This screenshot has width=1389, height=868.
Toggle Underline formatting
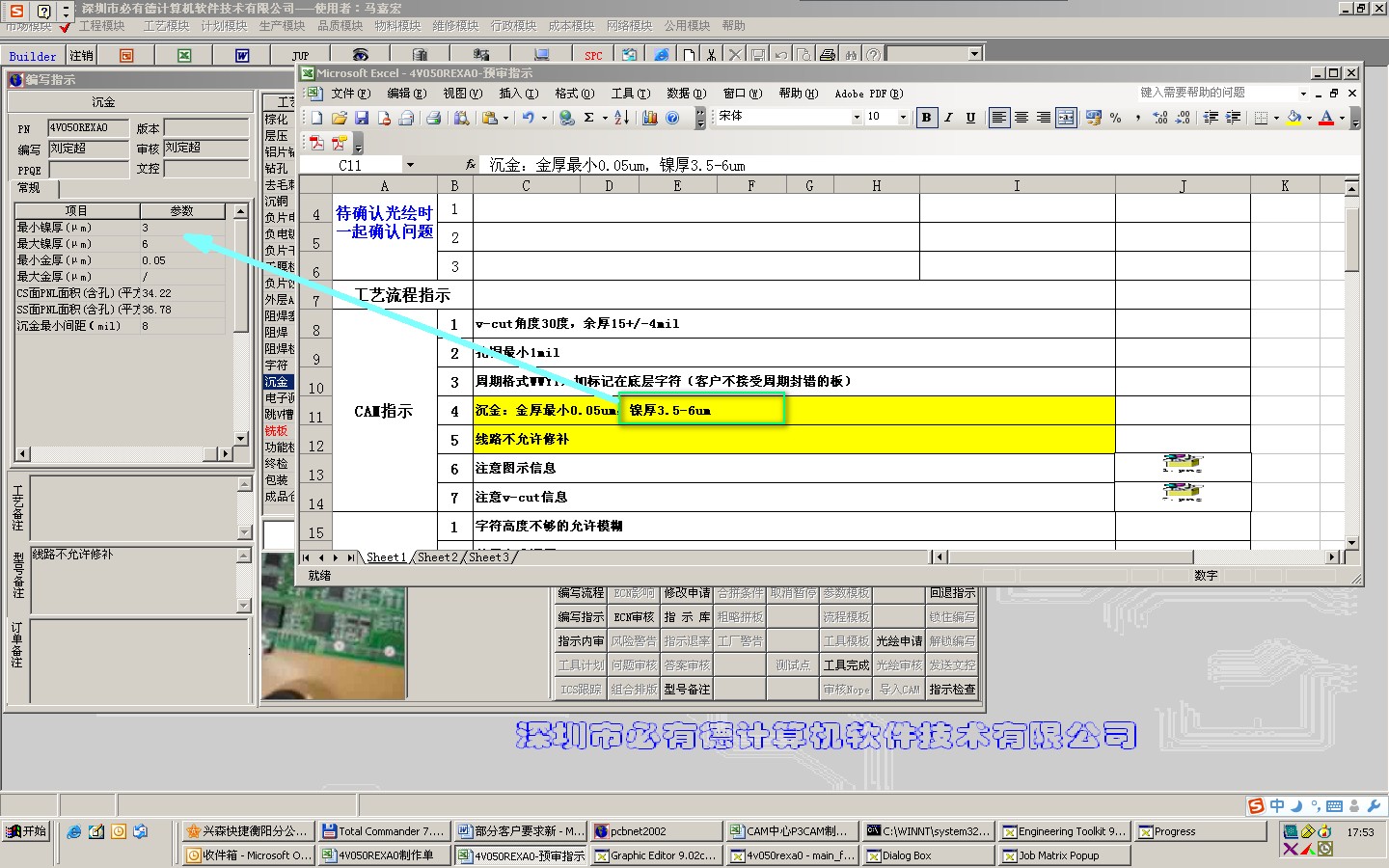(970, 118)
